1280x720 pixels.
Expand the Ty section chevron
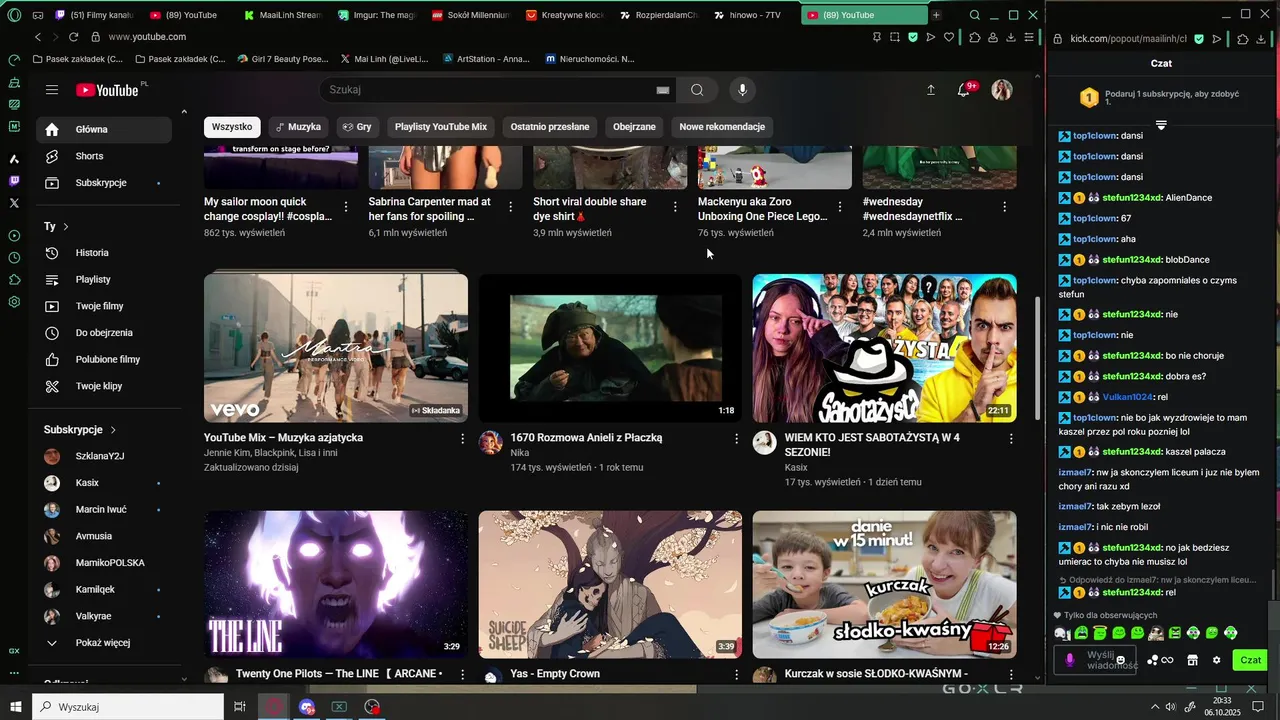(66, 227)
